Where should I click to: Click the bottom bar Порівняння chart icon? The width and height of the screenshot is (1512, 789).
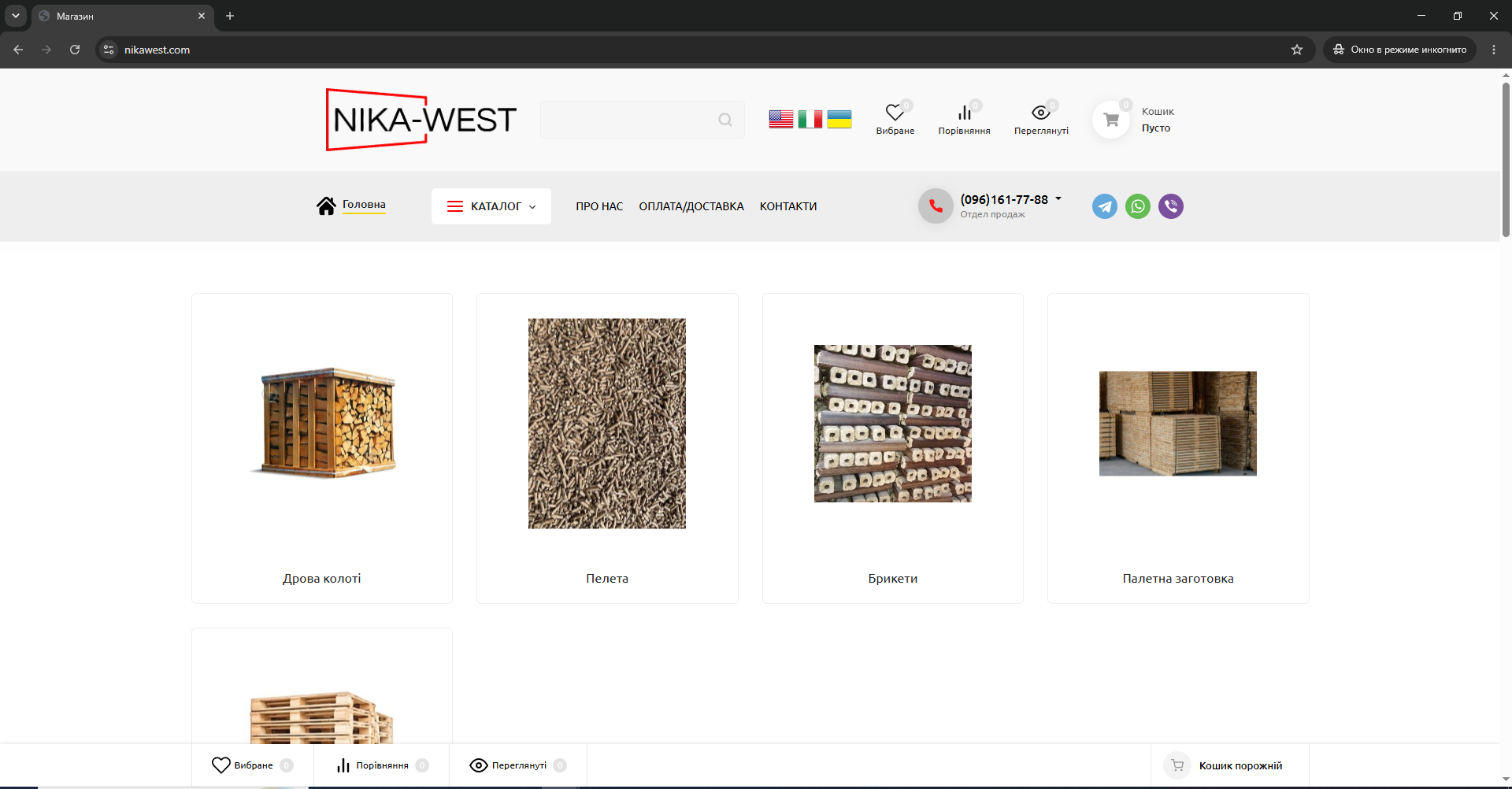pyautogui.click(x=343, y=765)
